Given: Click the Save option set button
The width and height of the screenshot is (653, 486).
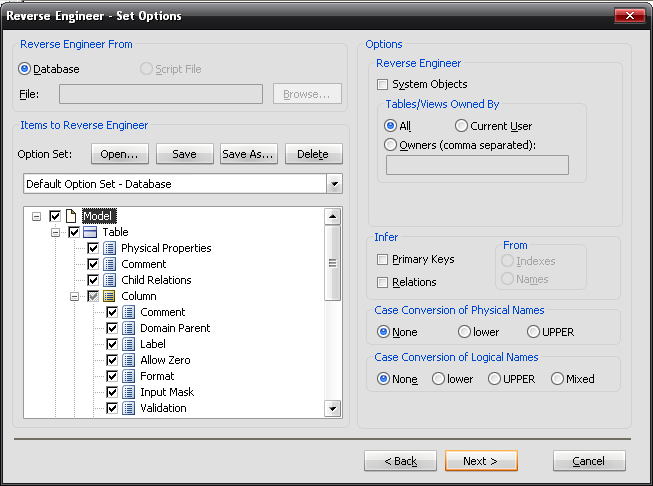Looking at the screenshot, I should pyautogui.click(x=184, y=154).
